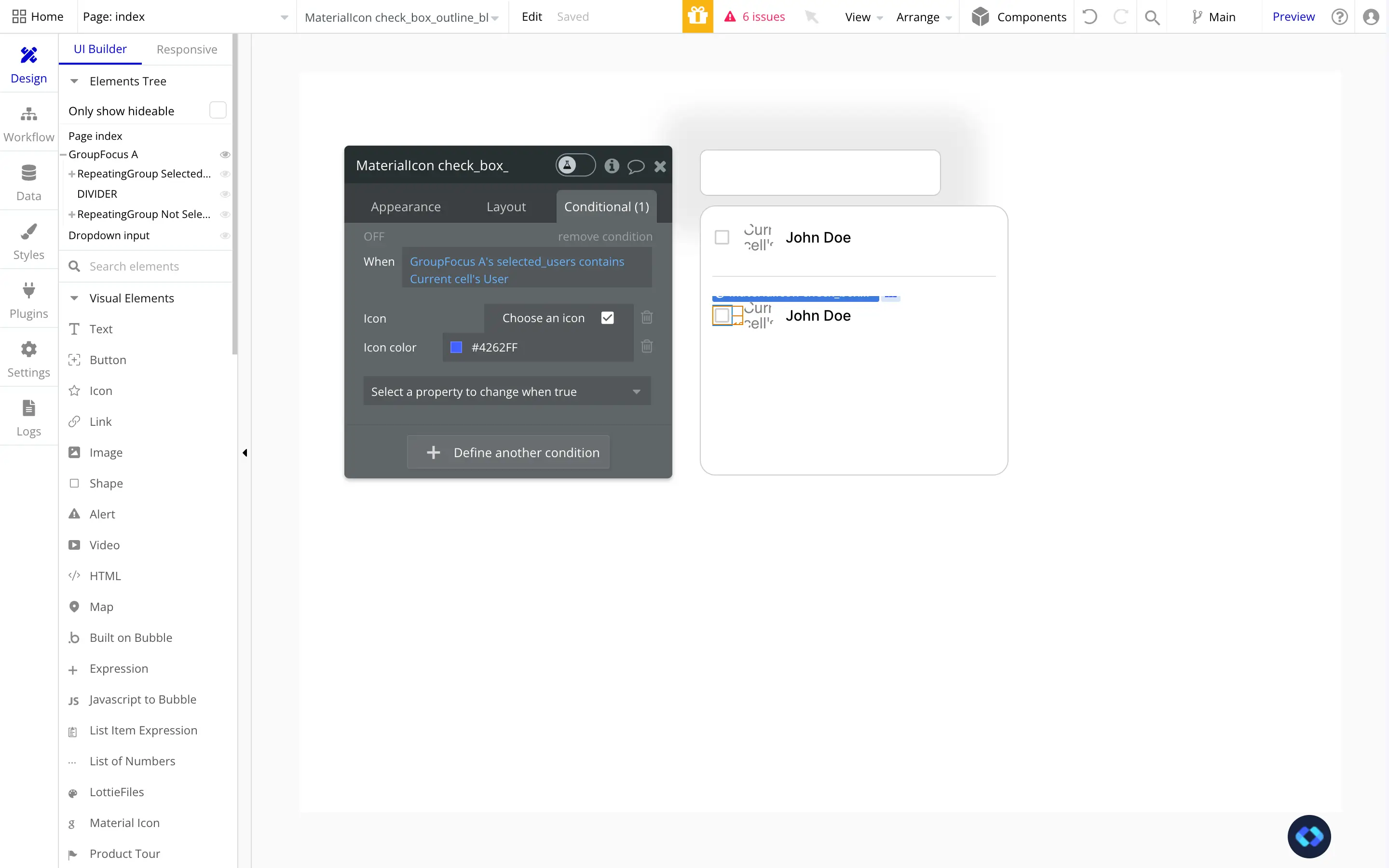Open Select a property to change dropdown

507,391
